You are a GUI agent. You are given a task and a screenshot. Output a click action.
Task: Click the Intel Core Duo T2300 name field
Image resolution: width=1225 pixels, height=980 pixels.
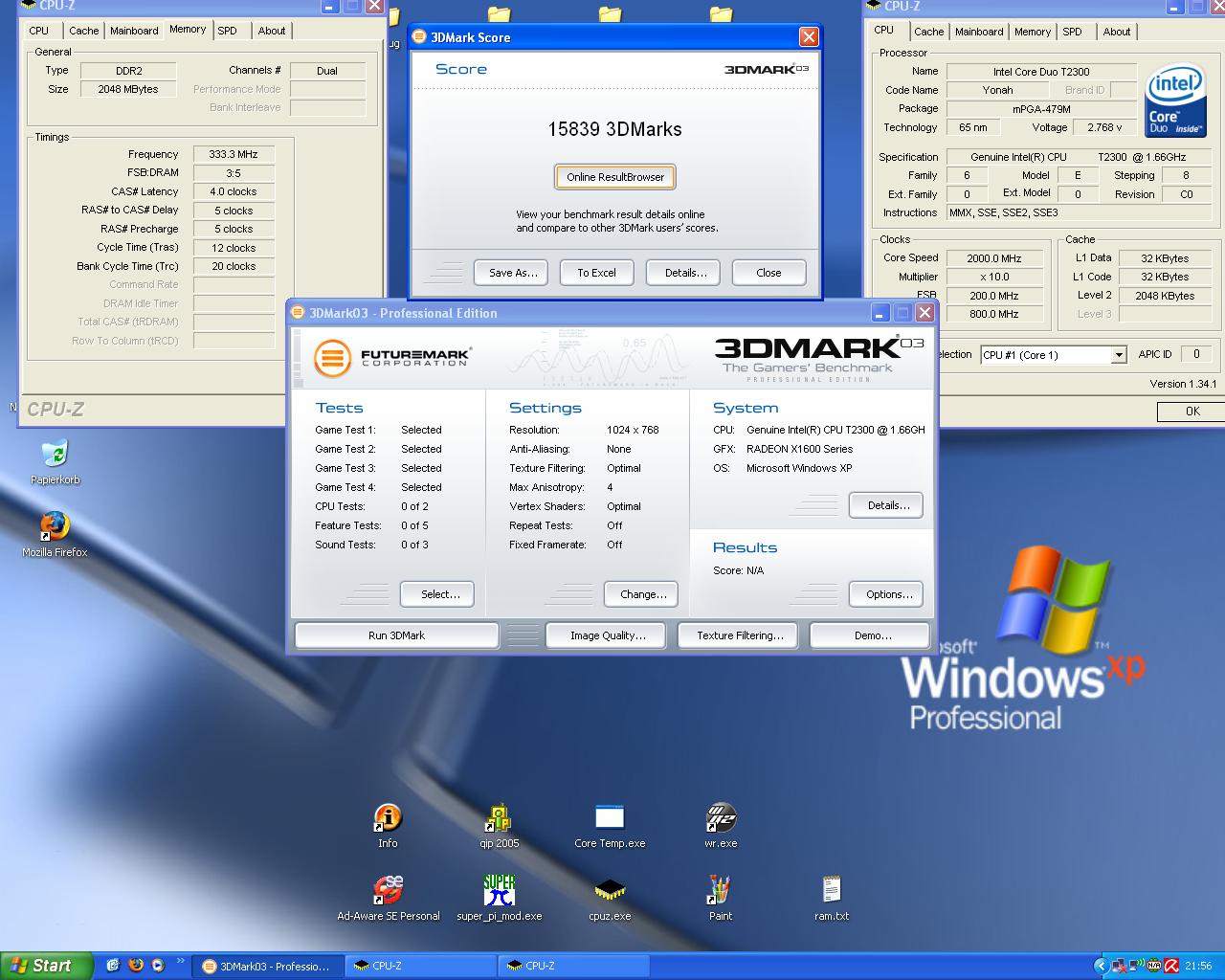pos(1041,72)
